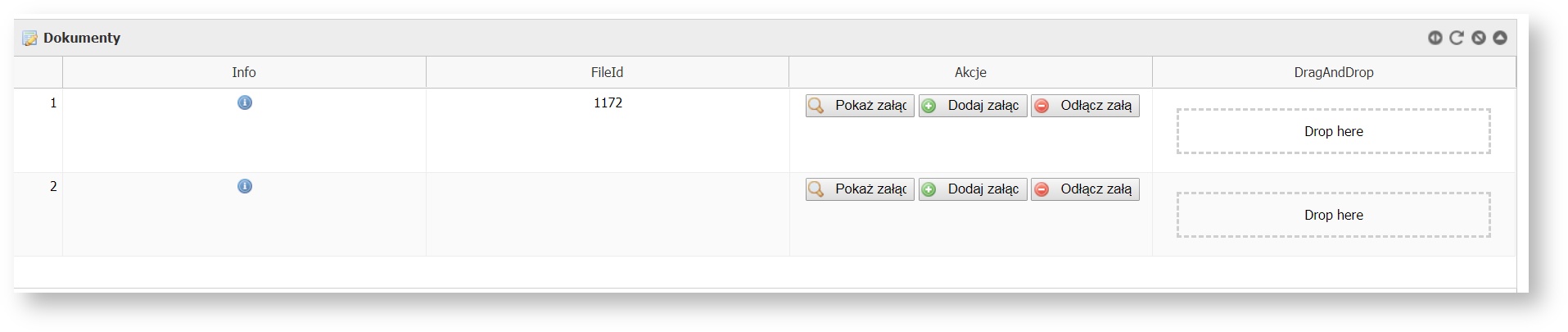Click the 'Info' column header
Viewport: 1568px width, 332px height.
tap(244, 72)
